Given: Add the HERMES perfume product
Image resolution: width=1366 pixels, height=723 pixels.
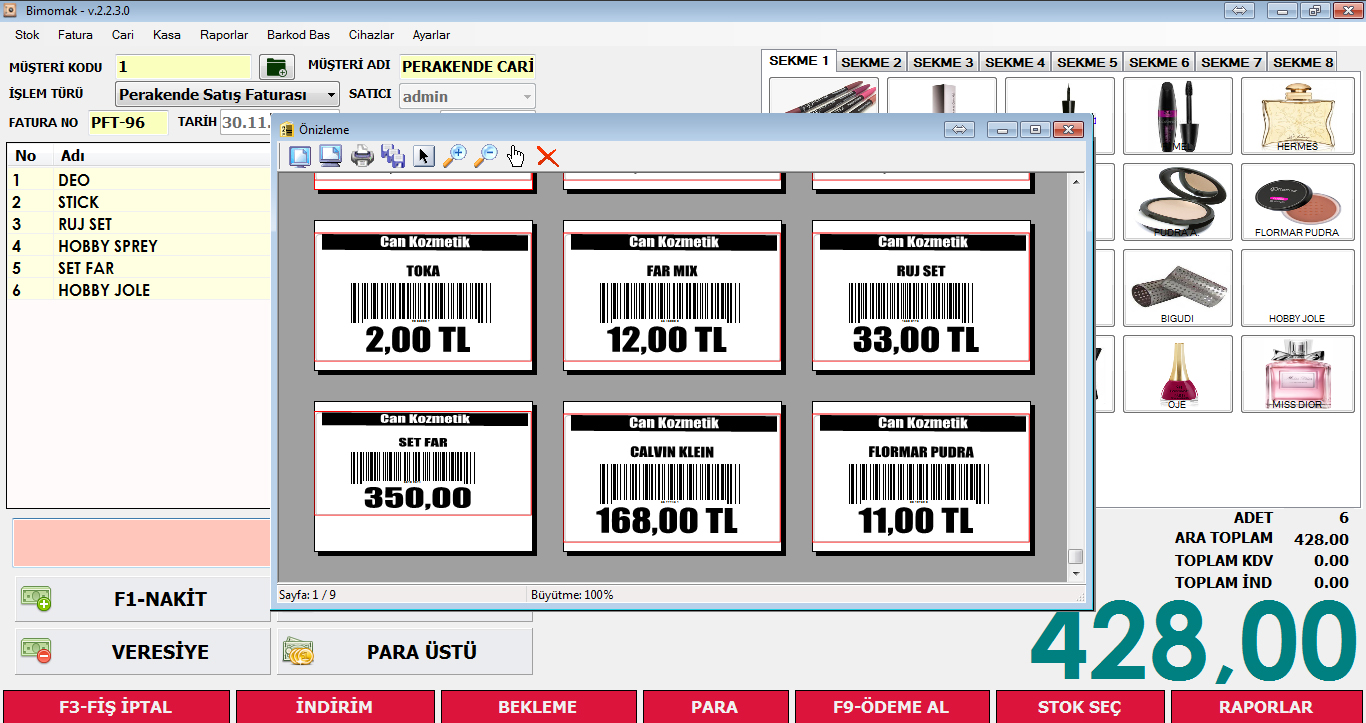Looking at the screenshot, I should tap(1297, 115).
